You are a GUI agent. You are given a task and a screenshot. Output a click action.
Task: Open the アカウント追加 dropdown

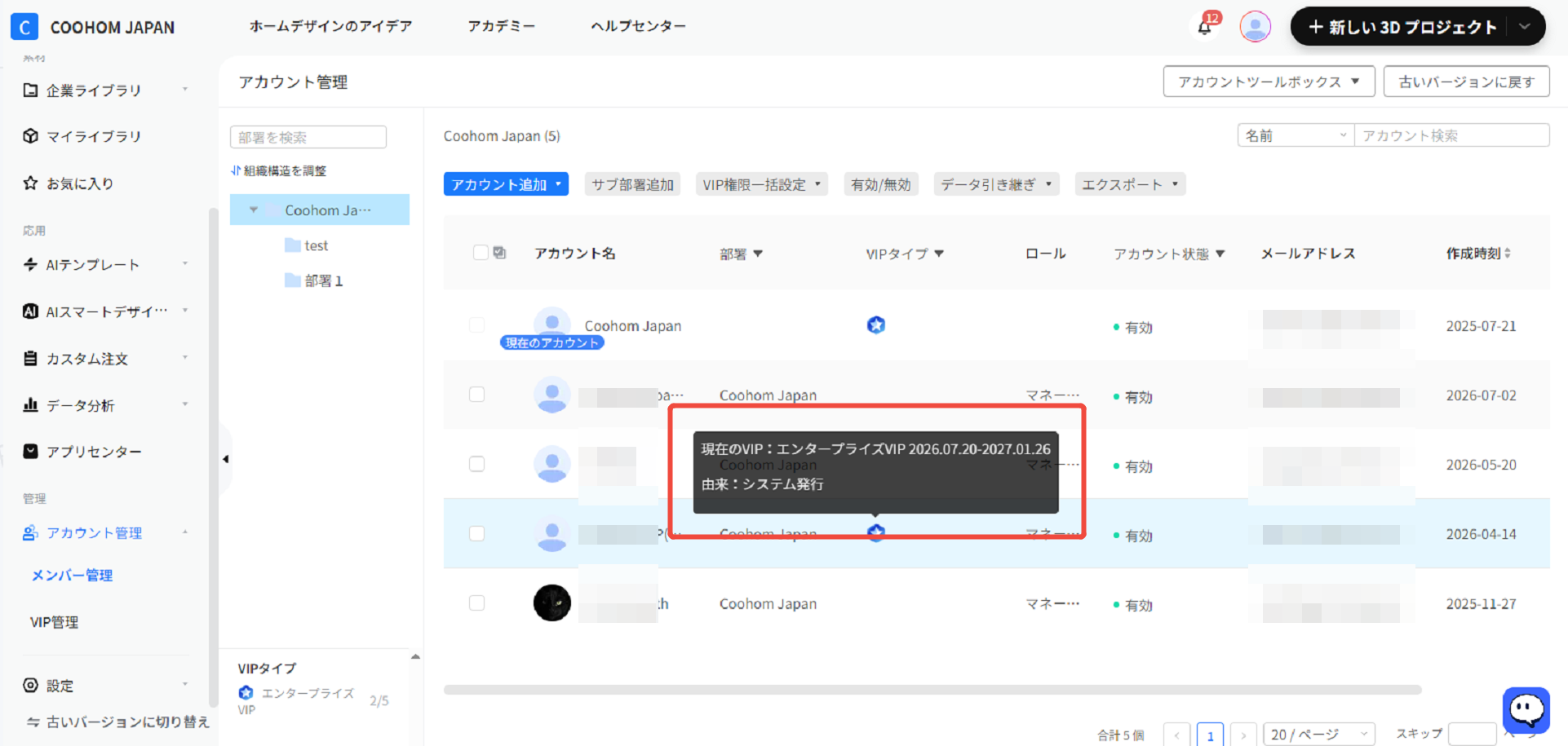pos(506,184)
